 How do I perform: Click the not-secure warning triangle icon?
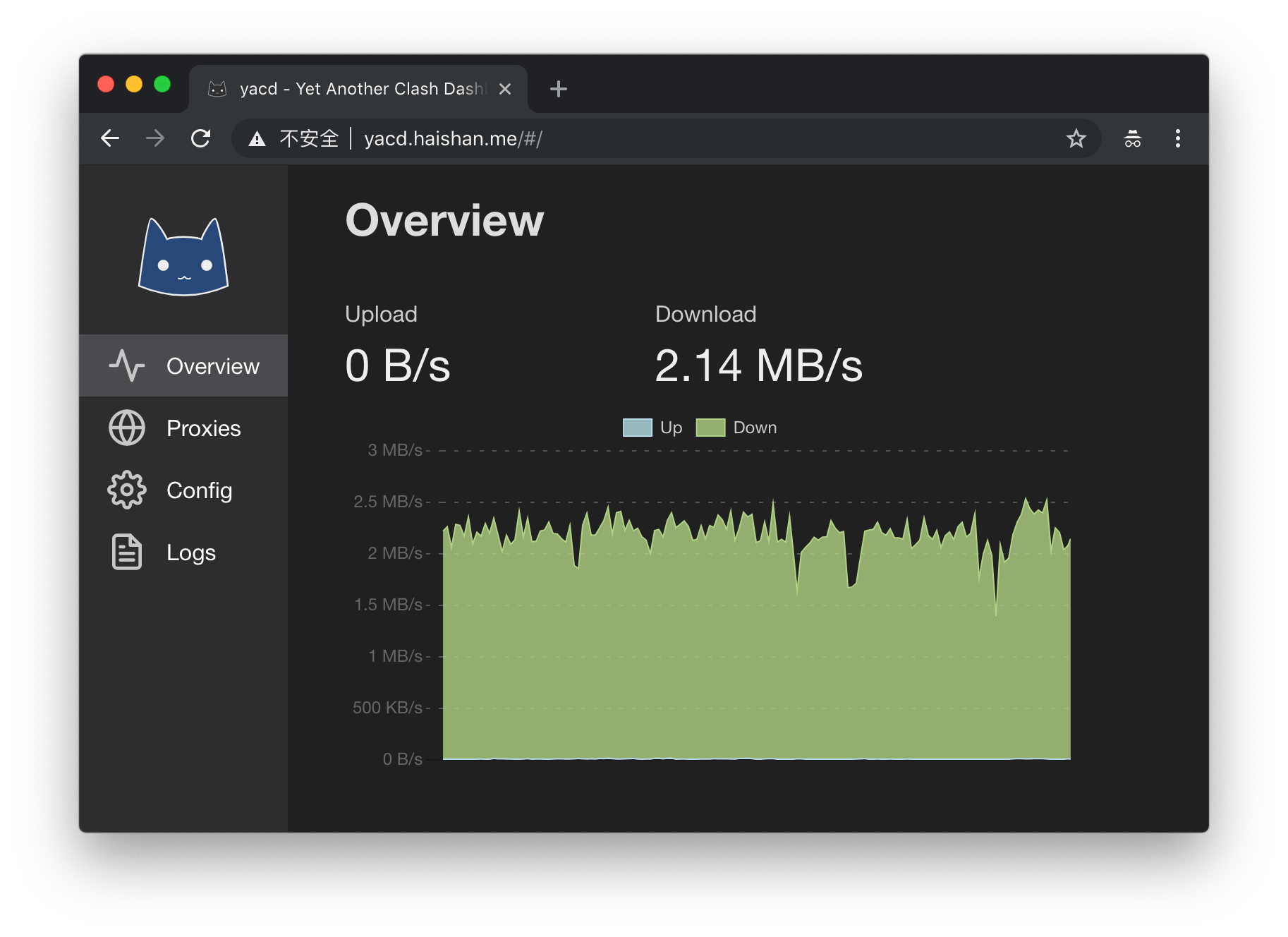coord(257,139)
